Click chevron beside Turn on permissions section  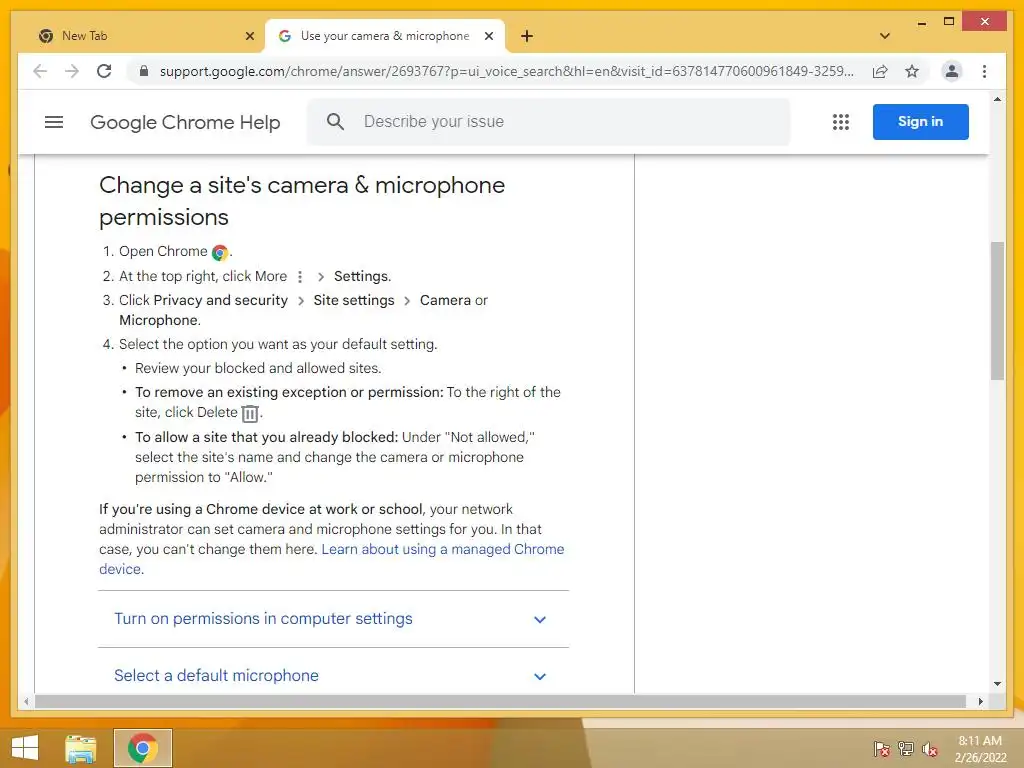point(539,619)
